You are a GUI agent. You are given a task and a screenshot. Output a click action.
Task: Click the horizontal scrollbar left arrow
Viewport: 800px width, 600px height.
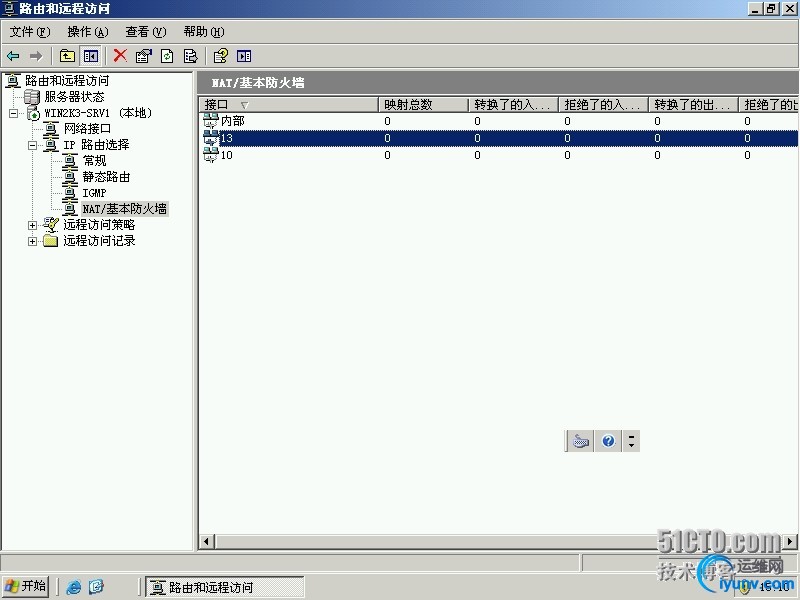[x=206, y=541]
